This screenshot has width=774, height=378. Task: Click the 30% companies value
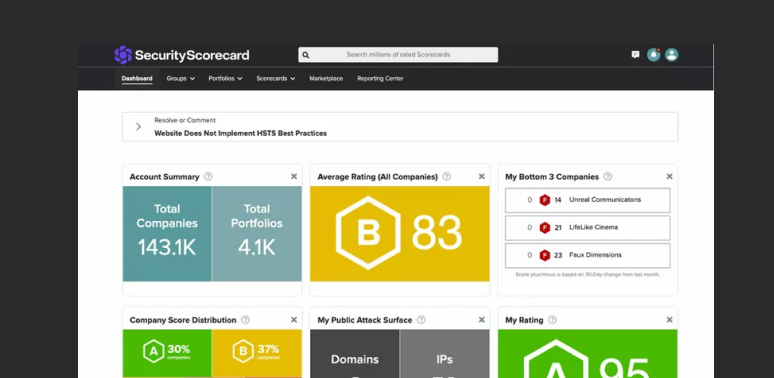(178, 349)
